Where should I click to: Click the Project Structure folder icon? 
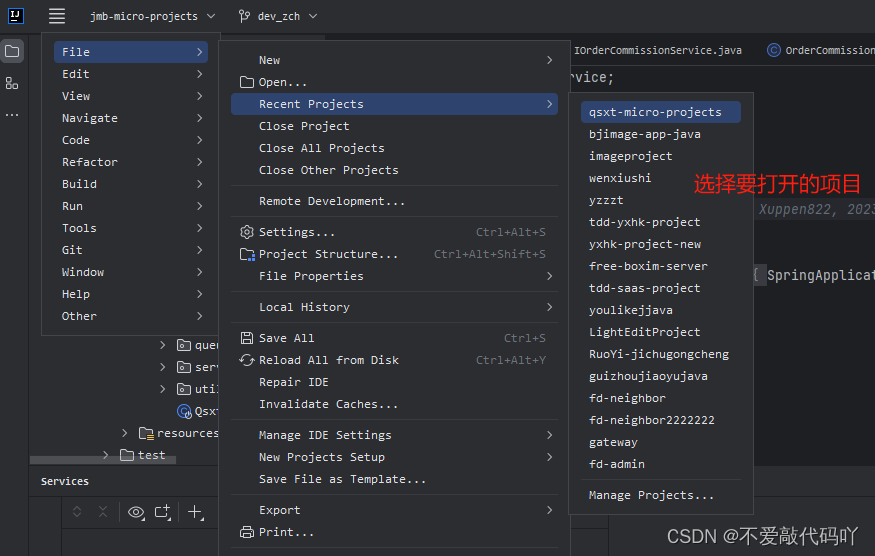pos(247,255)
